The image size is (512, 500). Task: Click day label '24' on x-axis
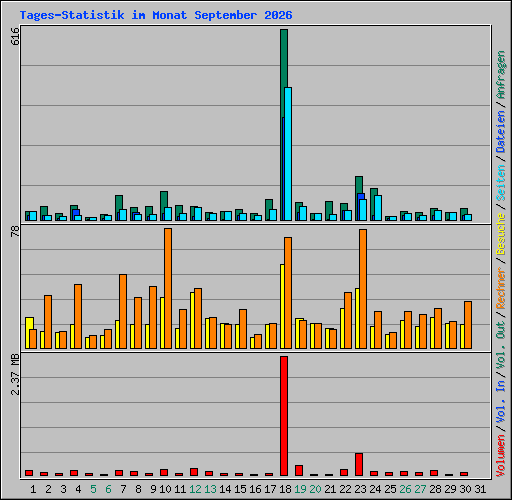point(375,489)
